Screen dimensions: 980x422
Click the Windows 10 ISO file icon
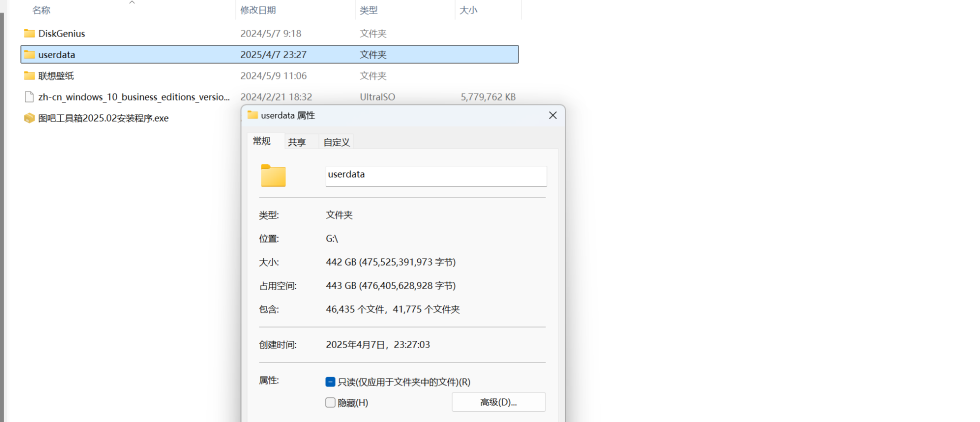coord(29,97)
